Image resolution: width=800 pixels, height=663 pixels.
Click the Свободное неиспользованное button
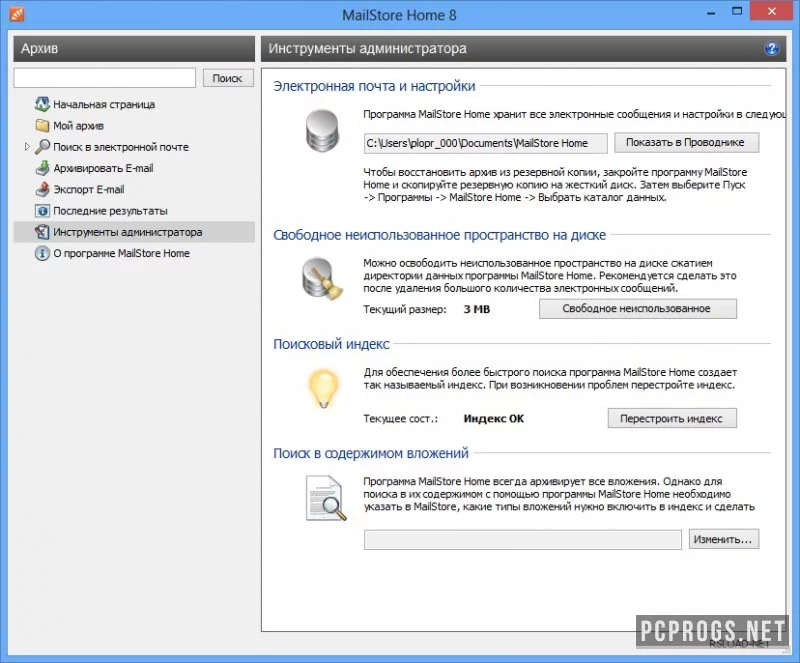(638, 309)
